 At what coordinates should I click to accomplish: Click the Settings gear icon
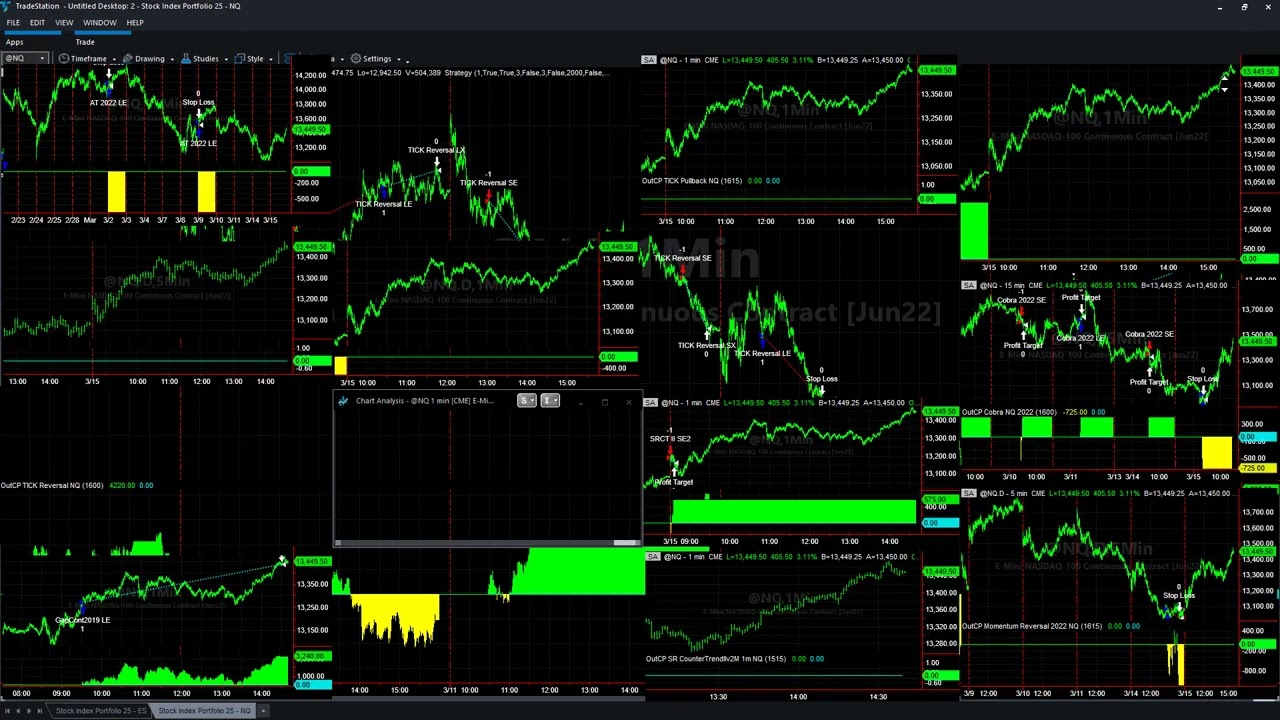356,59
